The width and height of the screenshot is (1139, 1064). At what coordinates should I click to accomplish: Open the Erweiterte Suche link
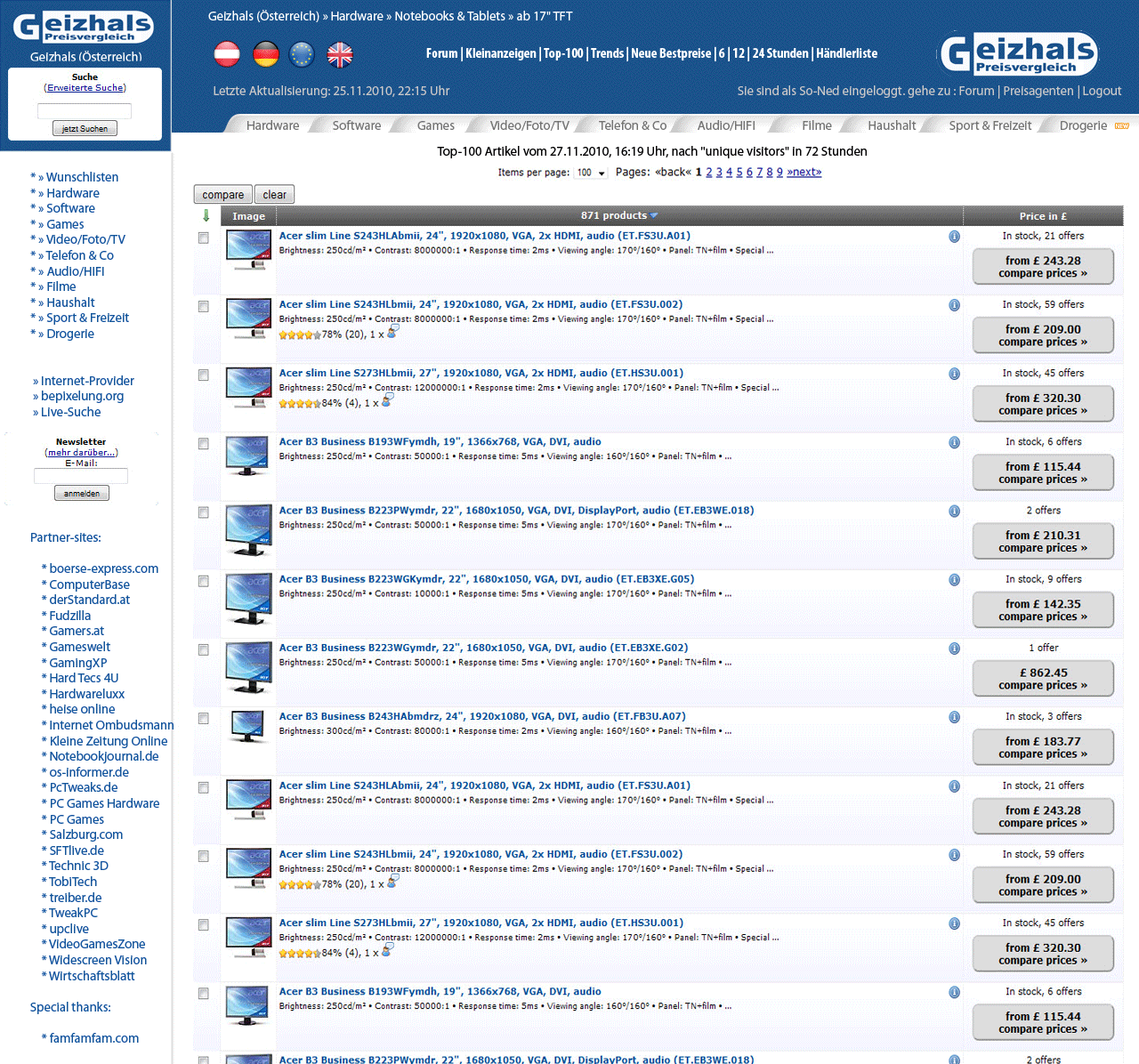click(x=85, y=88)
